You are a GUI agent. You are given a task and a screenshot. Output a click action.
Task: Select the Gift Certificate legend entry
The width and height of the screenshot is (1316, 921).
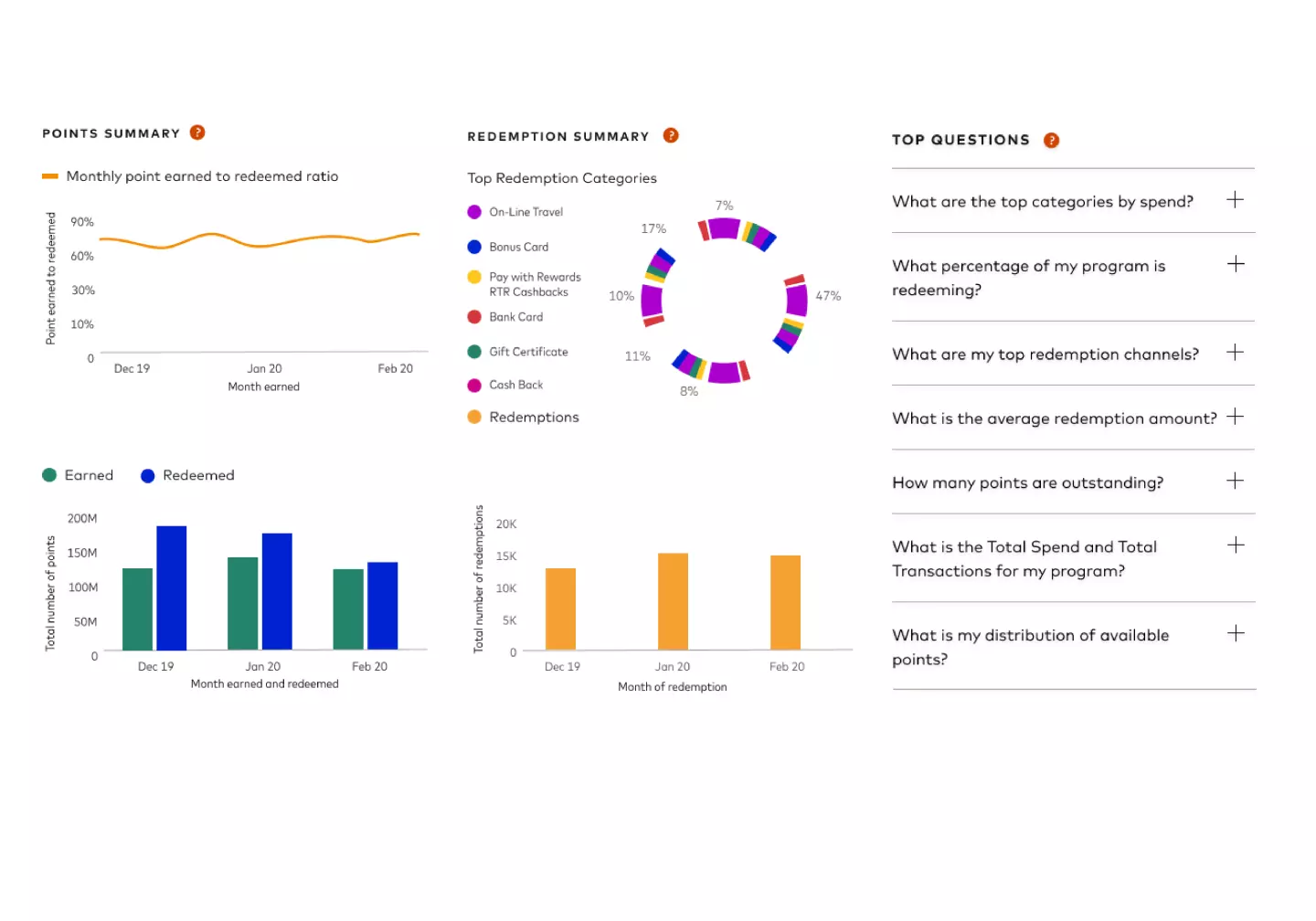(518, 352)
